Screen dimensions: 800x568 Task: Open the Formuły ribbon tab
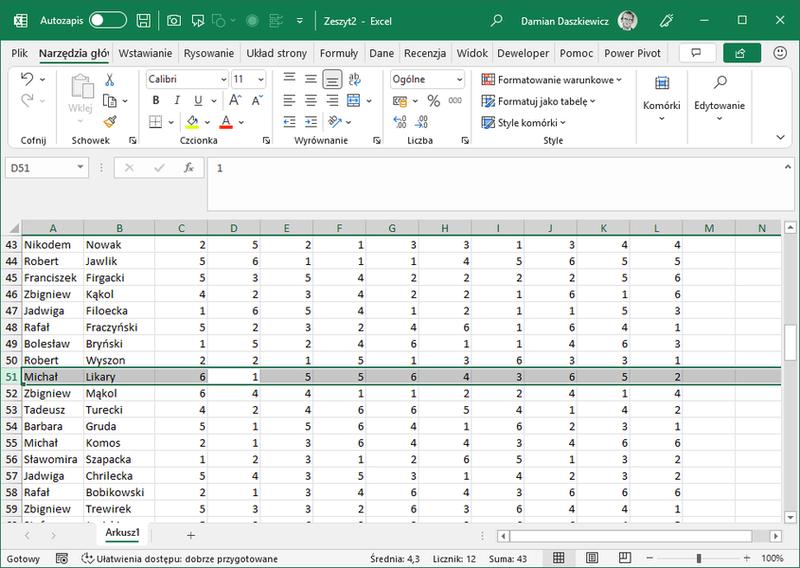(x=339, y=53)
